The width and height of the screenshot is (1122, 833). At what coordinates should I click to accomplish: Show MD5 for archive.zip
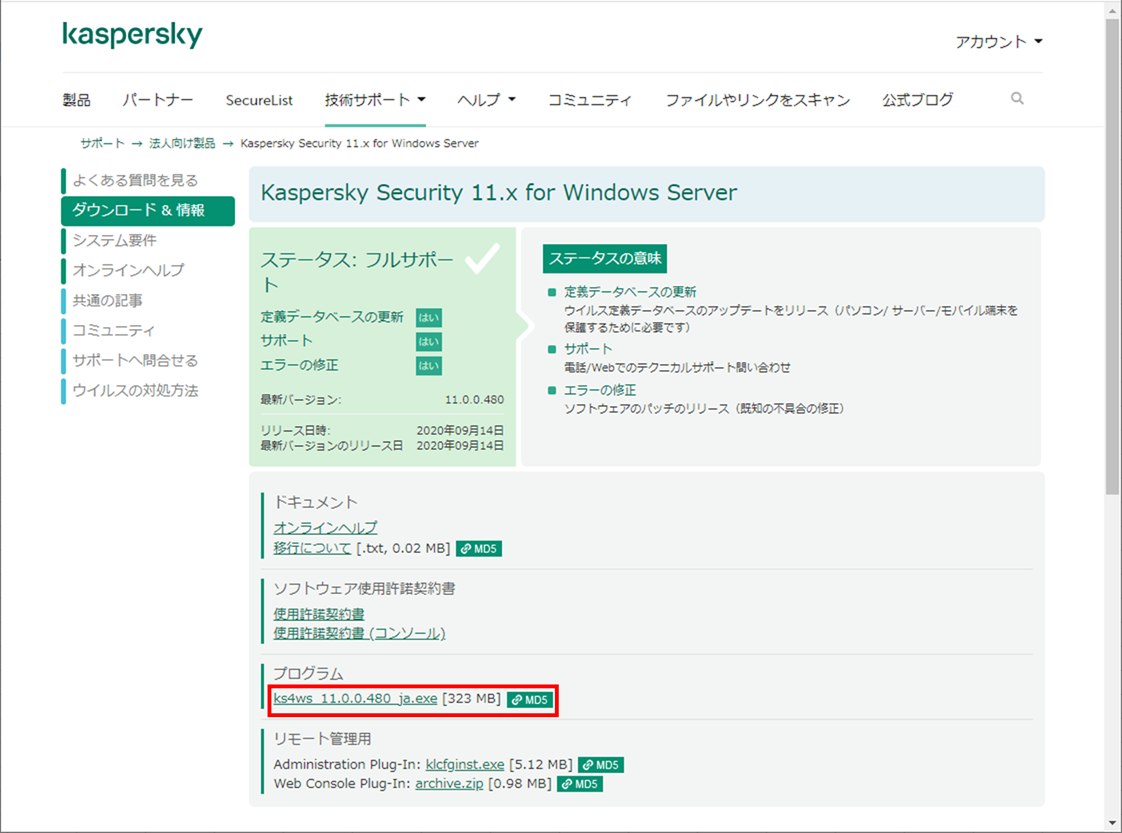pos(580,784)
